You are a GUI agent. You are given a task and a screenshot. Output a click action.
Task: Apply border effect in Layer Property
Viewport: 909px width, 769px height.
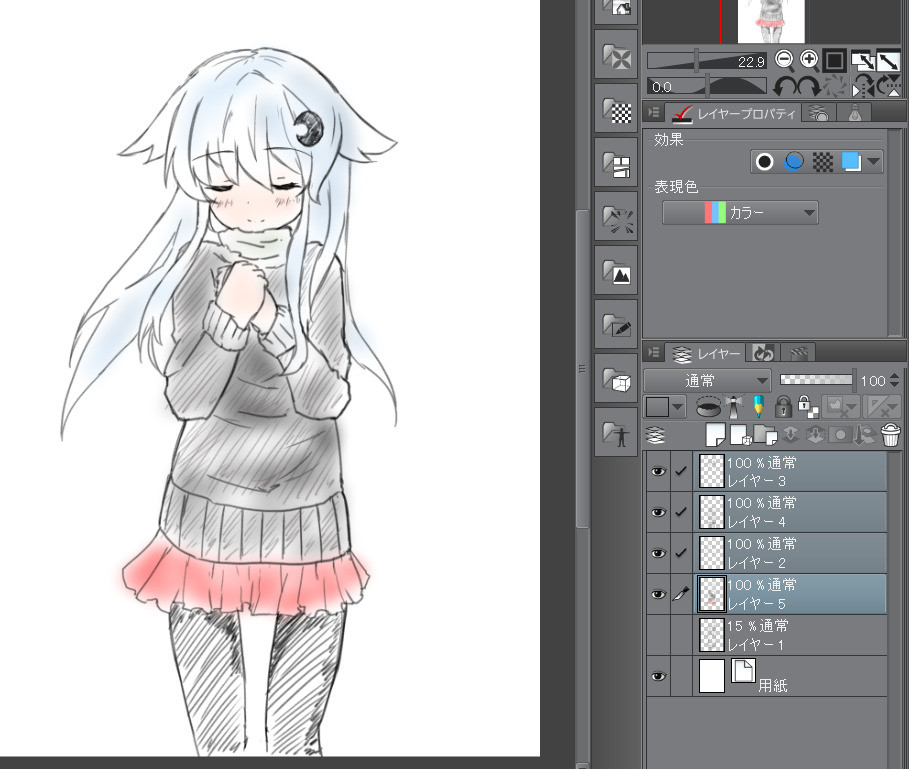765,162
